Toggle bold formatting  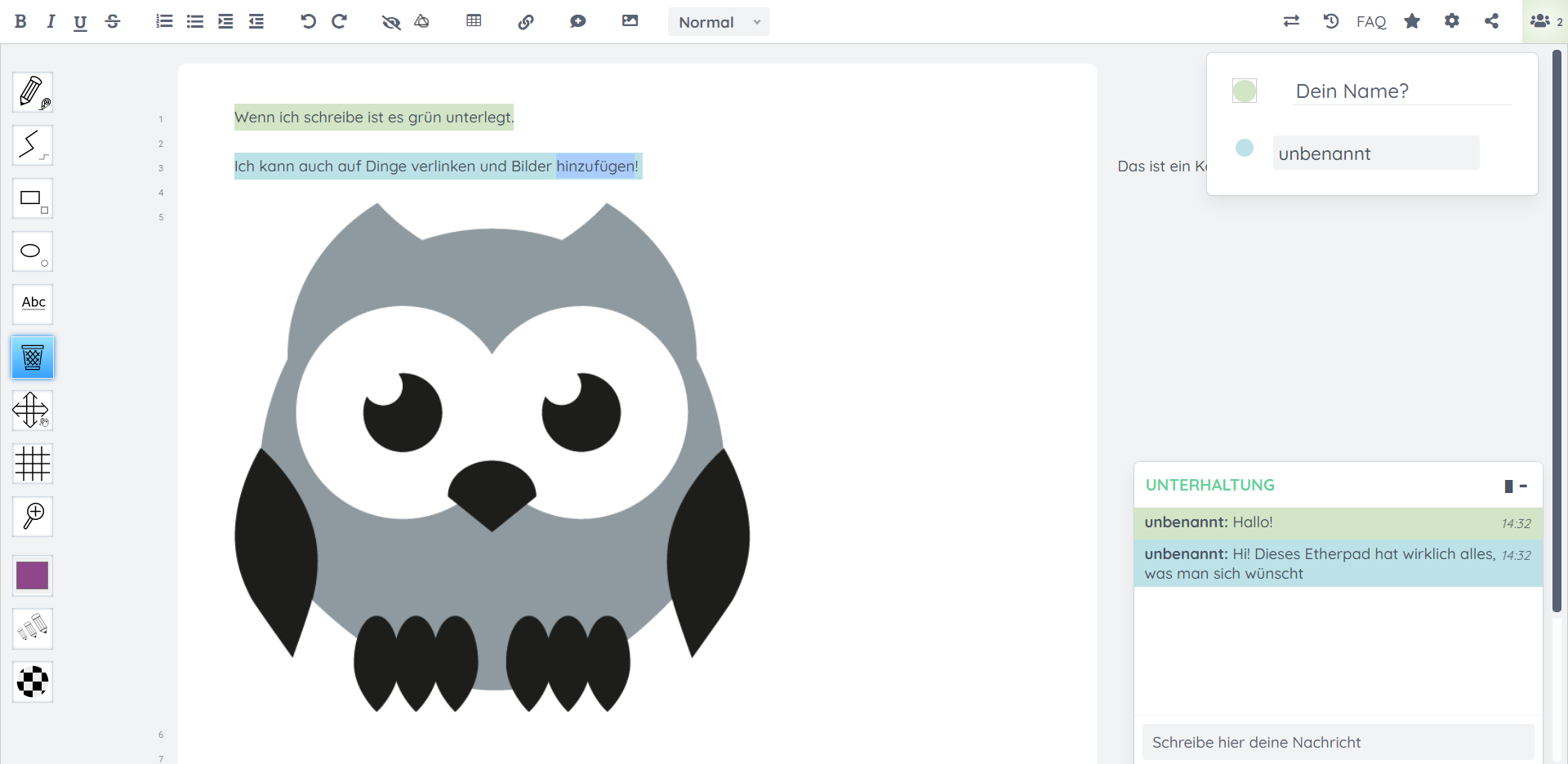20,22
